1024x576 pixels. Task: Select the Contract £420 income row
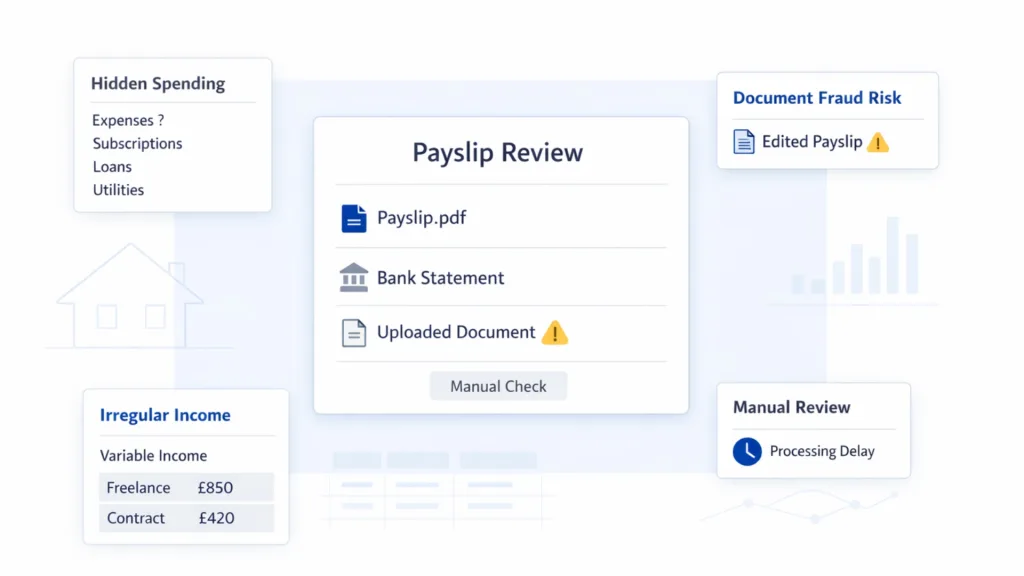coord(186,518)
